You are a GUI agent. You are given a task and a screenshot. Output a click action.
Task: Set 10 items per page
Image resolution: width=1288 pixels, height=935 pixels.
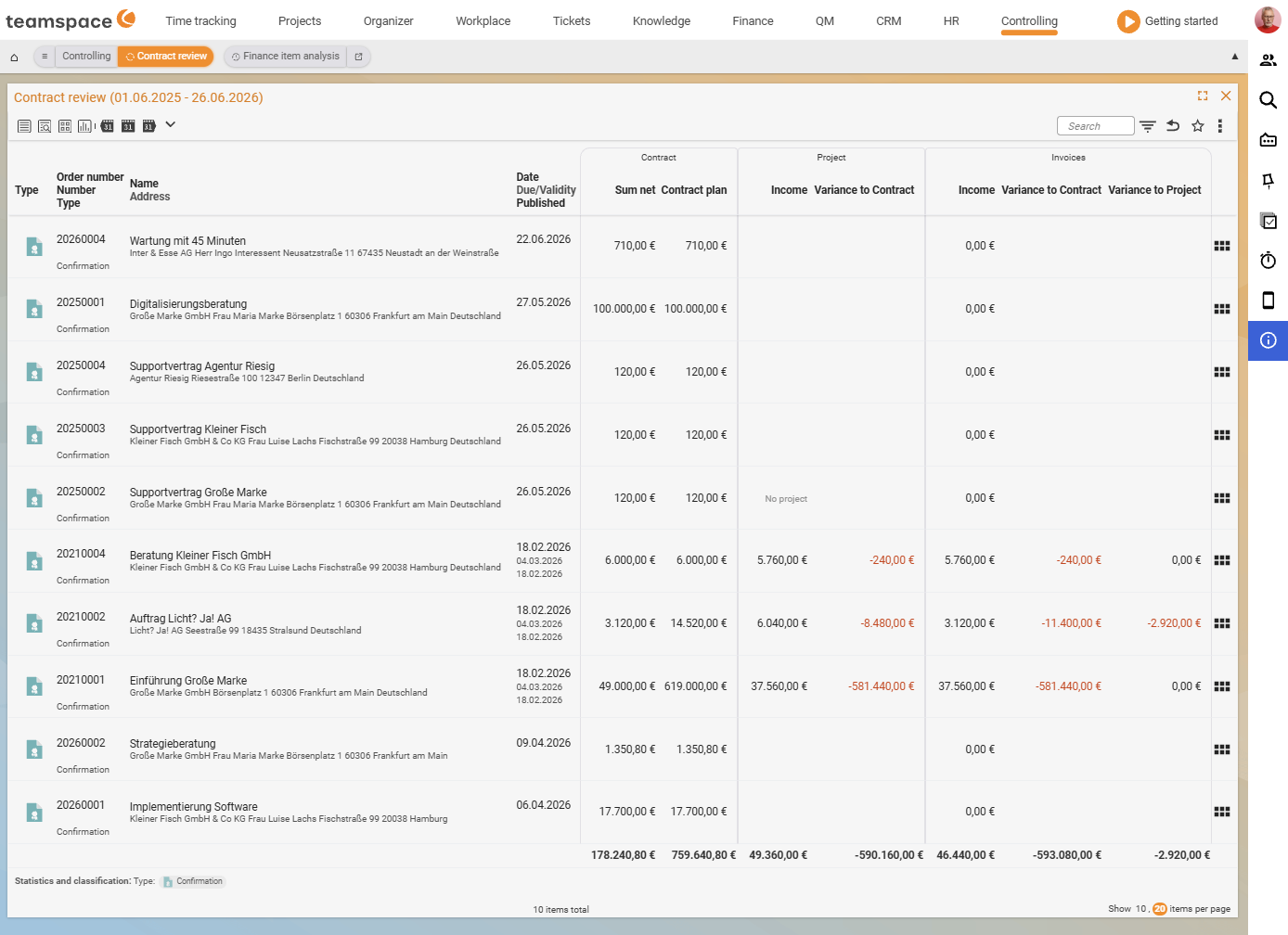[1141, 909]
